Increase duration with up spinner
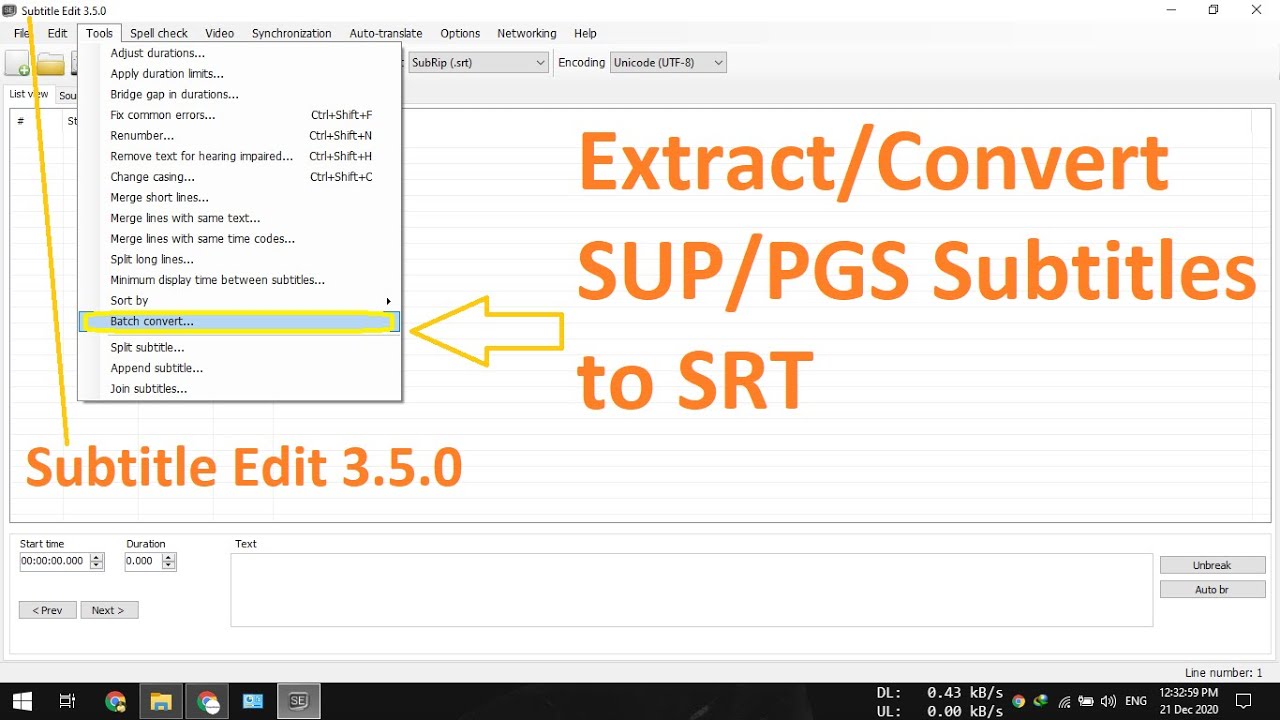The height and width of the screenshot is (720, 1280). point(169,557)
